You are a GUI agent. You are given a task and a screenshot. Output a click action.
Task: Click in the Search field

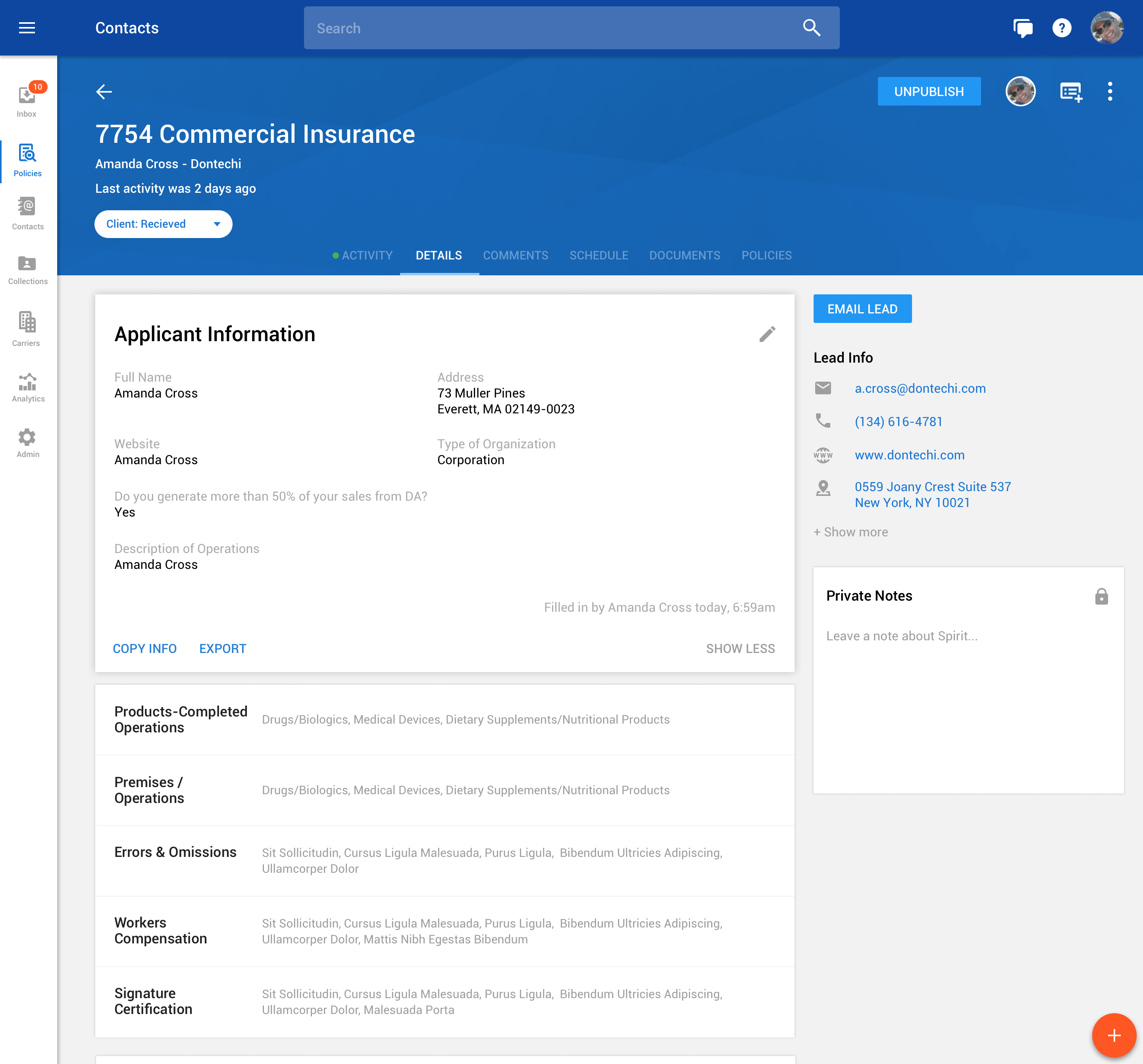552,28
